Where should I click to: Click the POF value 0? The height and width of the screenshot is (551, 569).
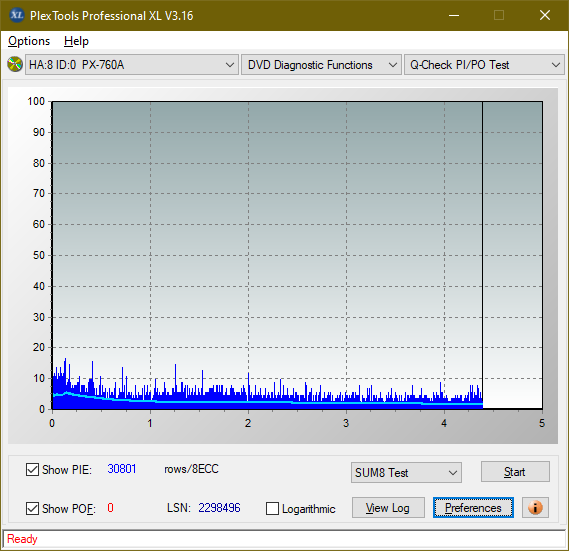110,507
